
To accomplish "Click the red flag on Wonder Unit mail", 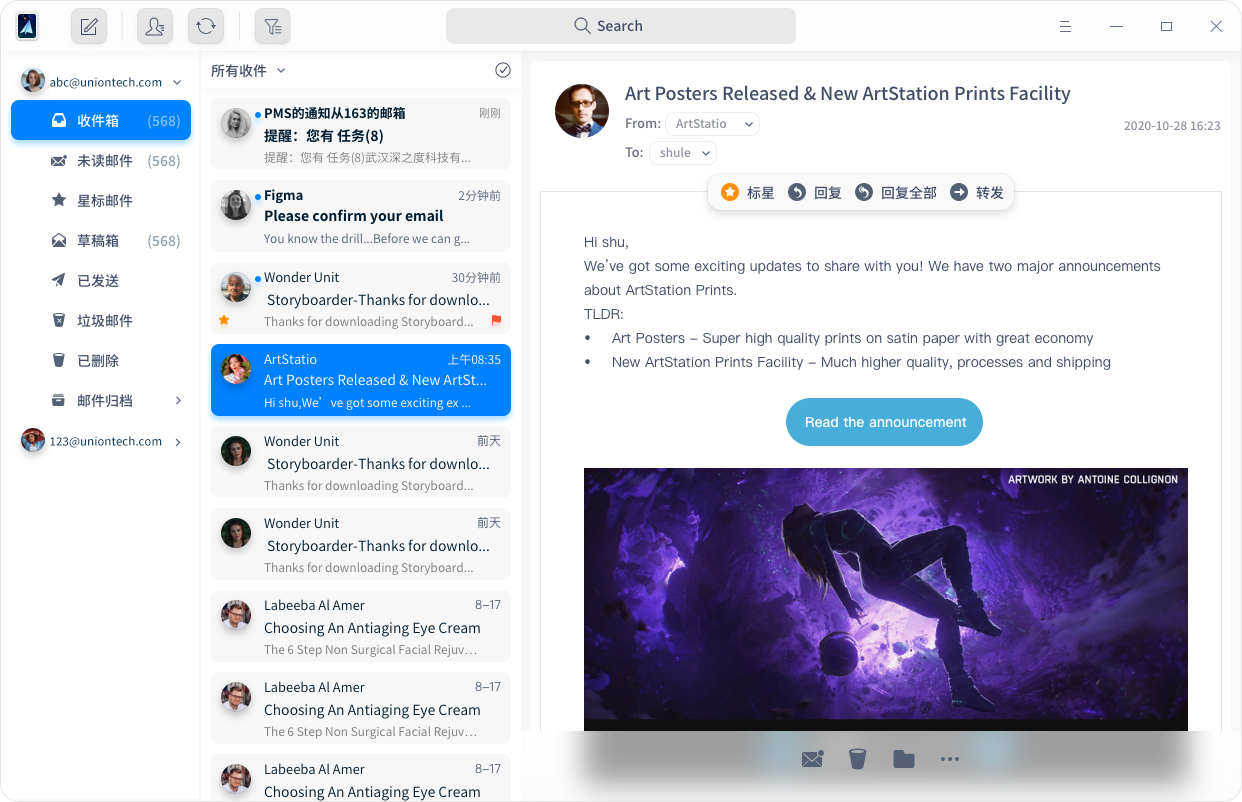I will pos(496,321).
